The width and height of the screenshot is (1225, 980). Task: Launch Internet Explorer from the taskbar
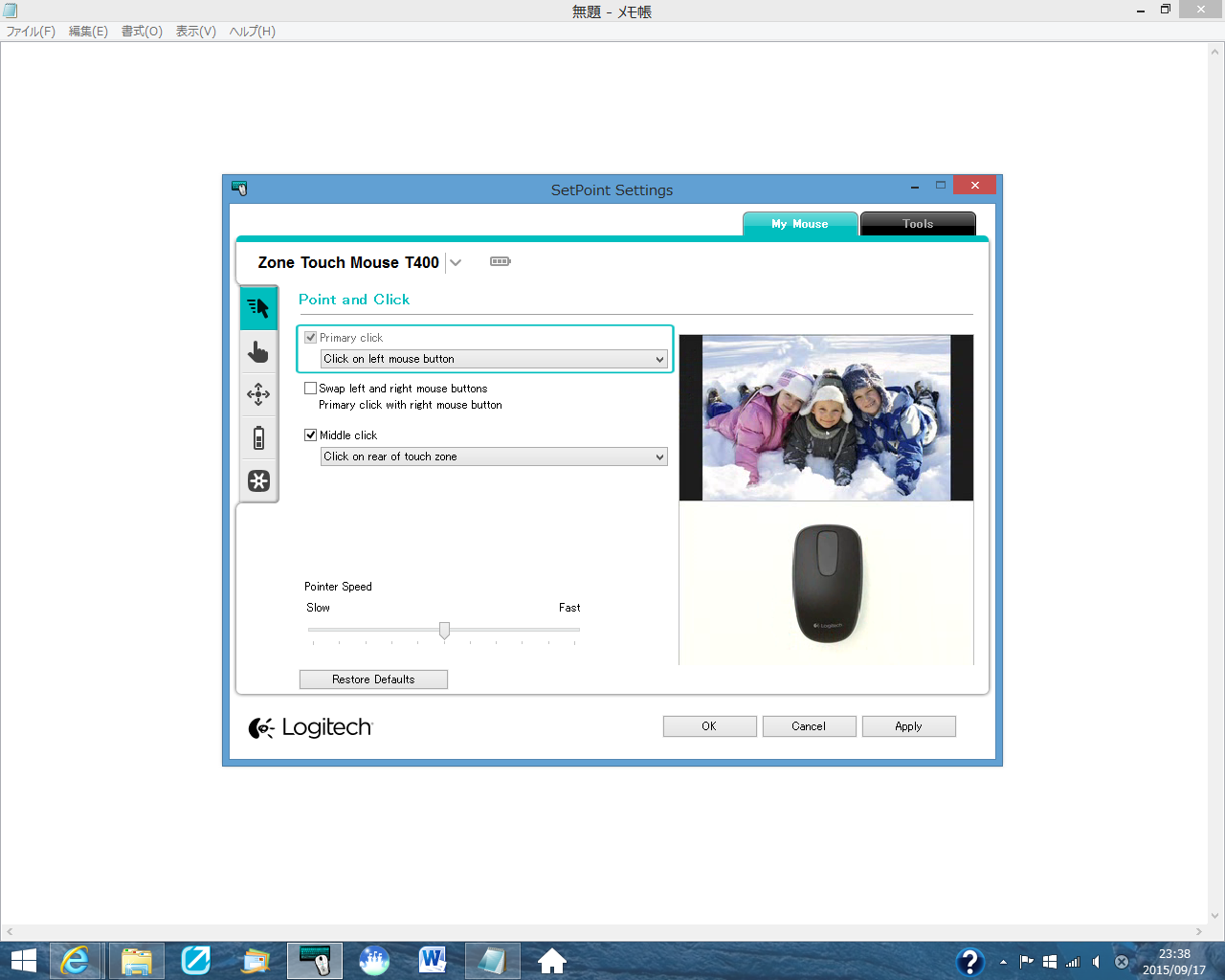point(75,961)
